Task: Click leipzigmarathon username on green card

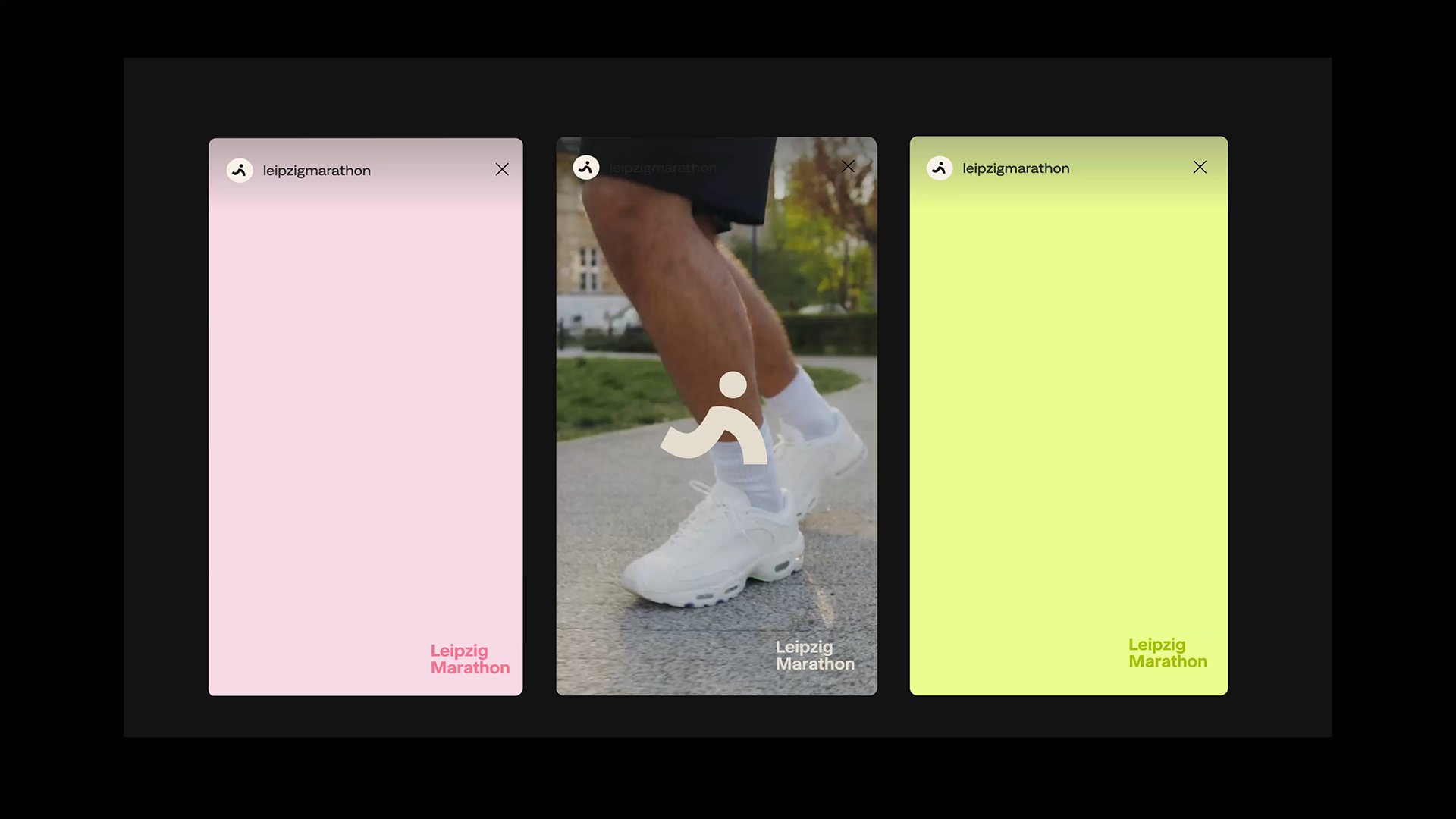Action: [x=1016, y=168]
